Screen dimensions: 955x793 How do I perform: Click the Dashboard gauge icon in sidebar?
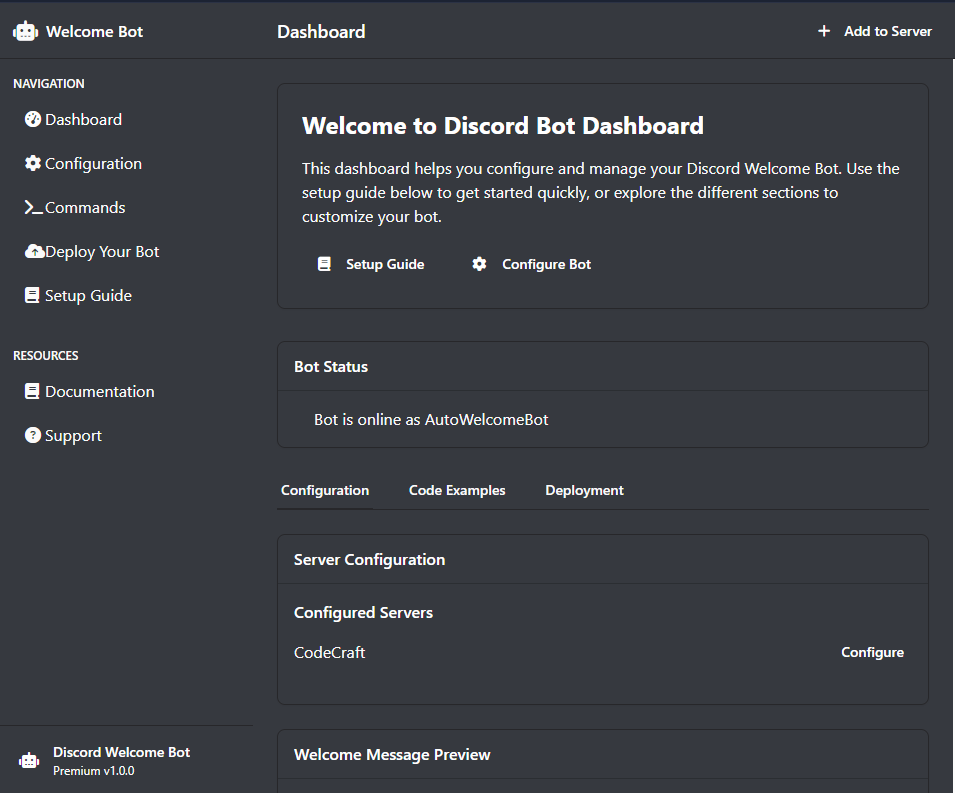coord(33,120)
